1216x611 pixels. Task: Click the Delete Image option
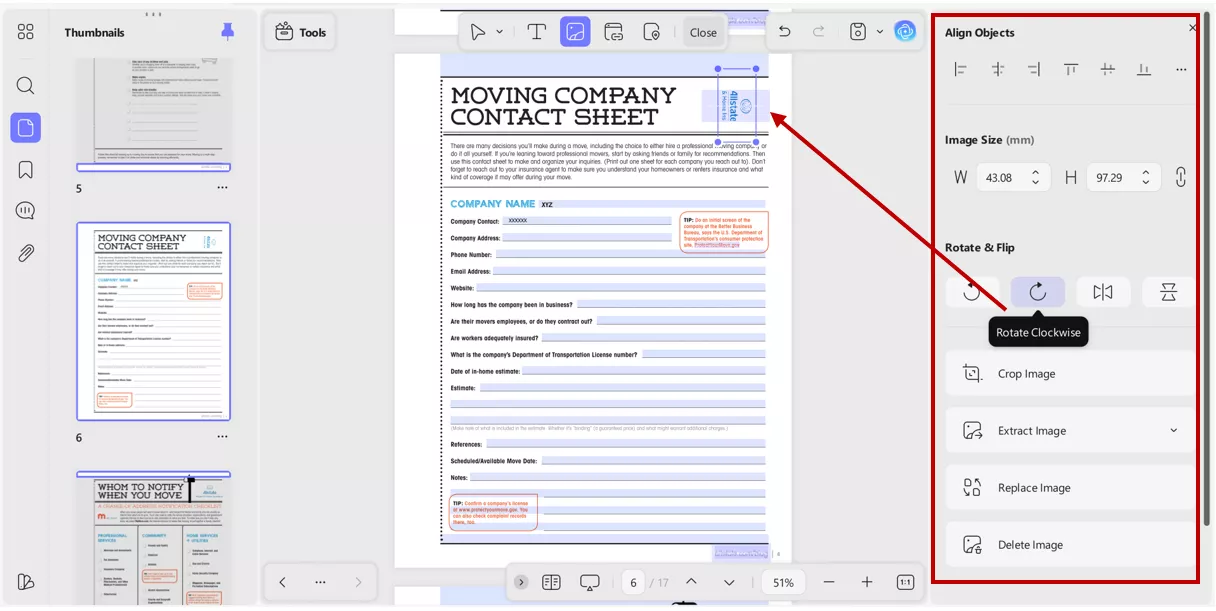pos(1031,544)
